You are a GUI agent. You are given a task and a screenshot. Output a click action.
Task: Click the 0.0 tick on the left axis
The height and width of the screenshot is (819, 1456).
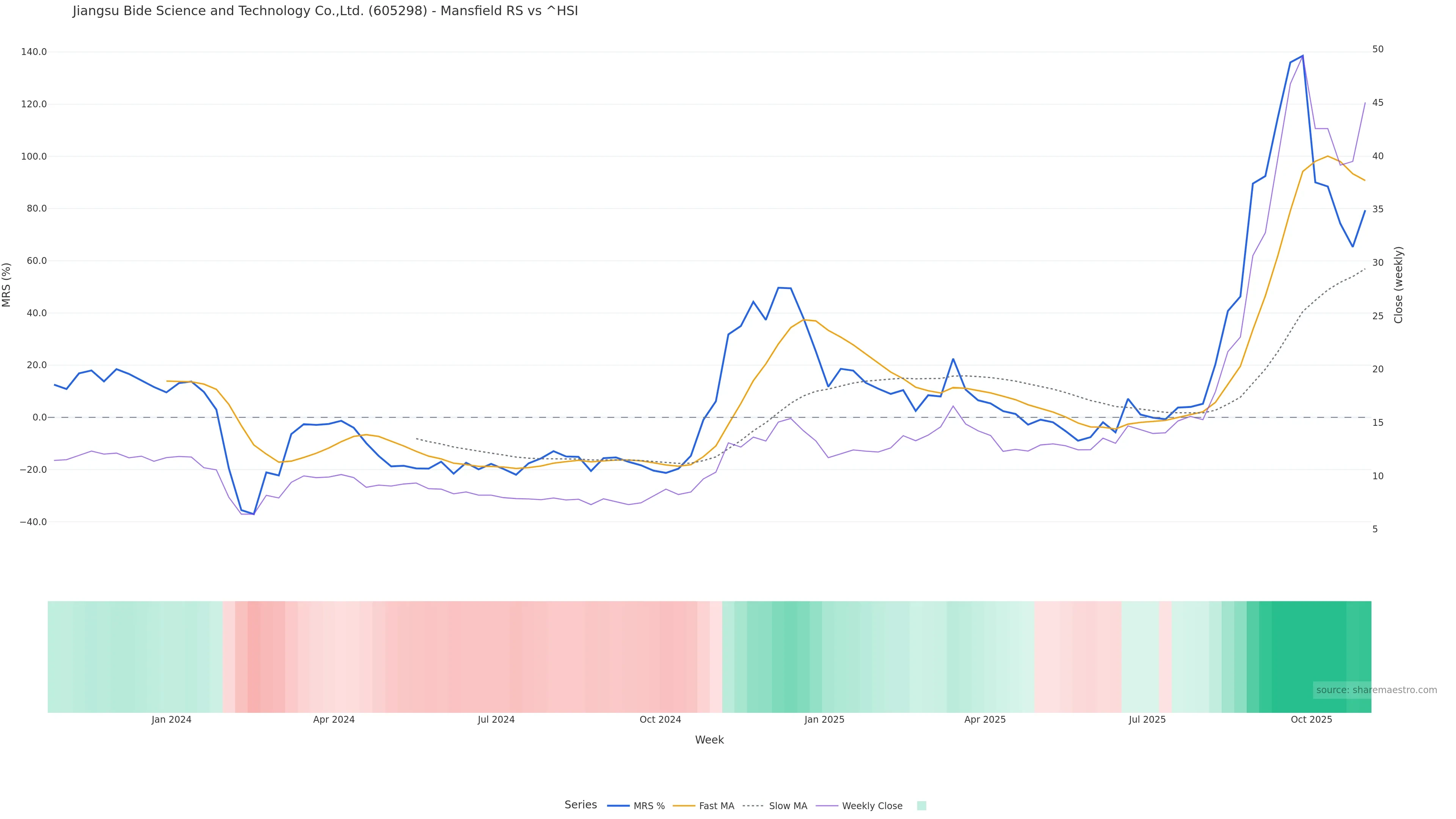pyautogui.click(x=39, y=418)
